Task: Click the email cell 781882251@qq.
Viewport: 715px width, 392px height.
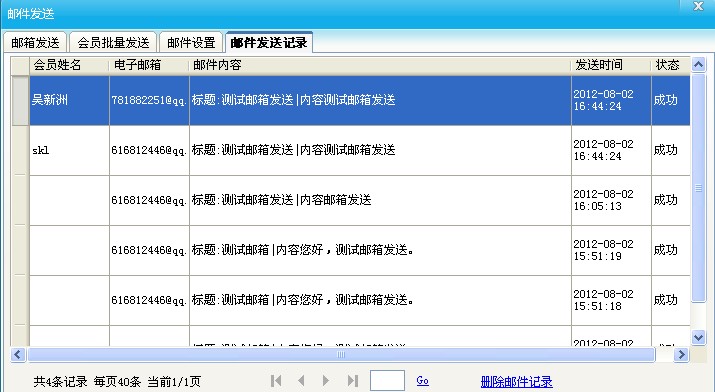Action: click(149, 100)
